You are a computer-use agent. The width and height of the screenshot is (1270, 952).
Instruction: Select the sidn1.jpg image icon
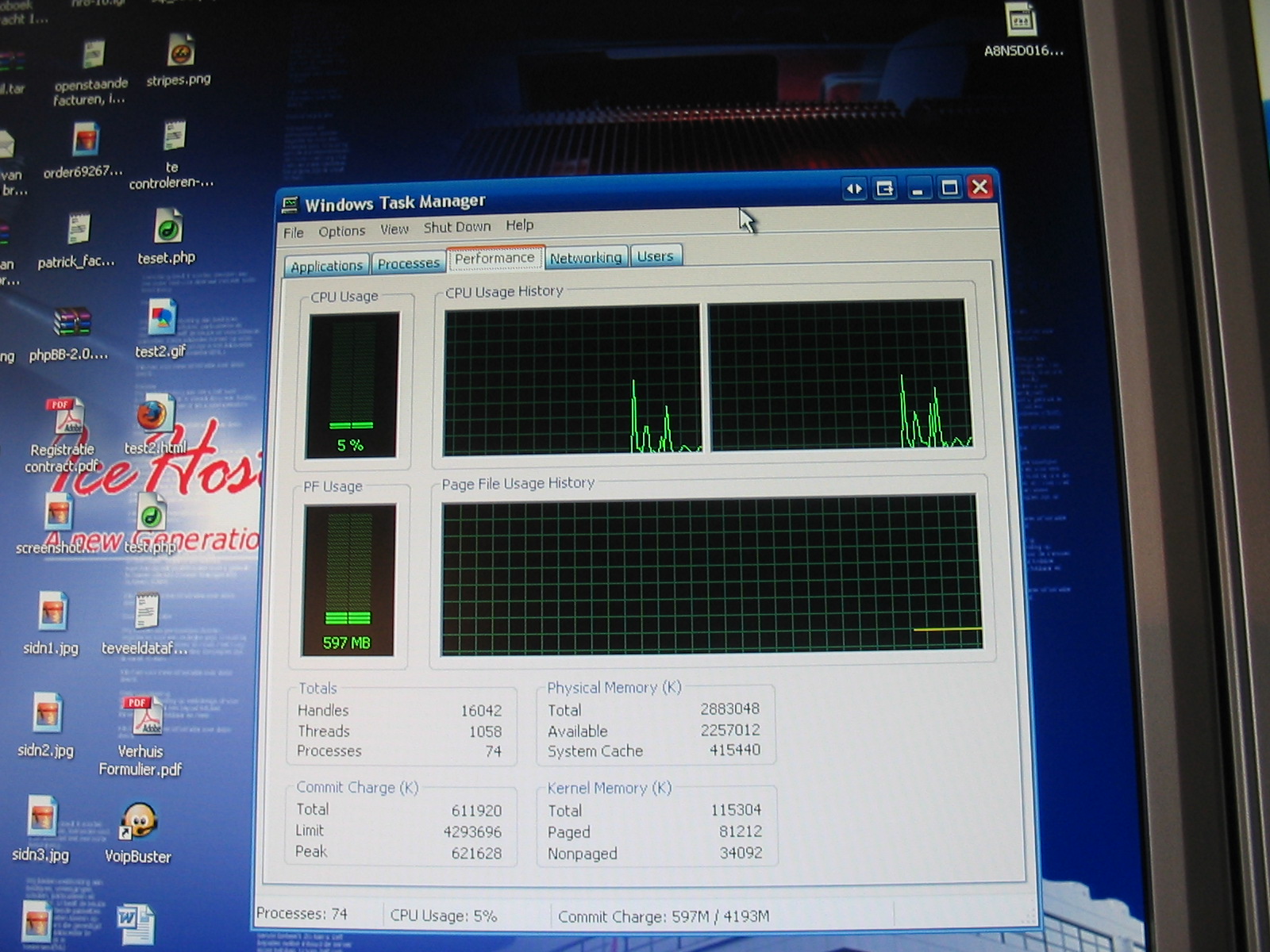[x=52, y=612]
